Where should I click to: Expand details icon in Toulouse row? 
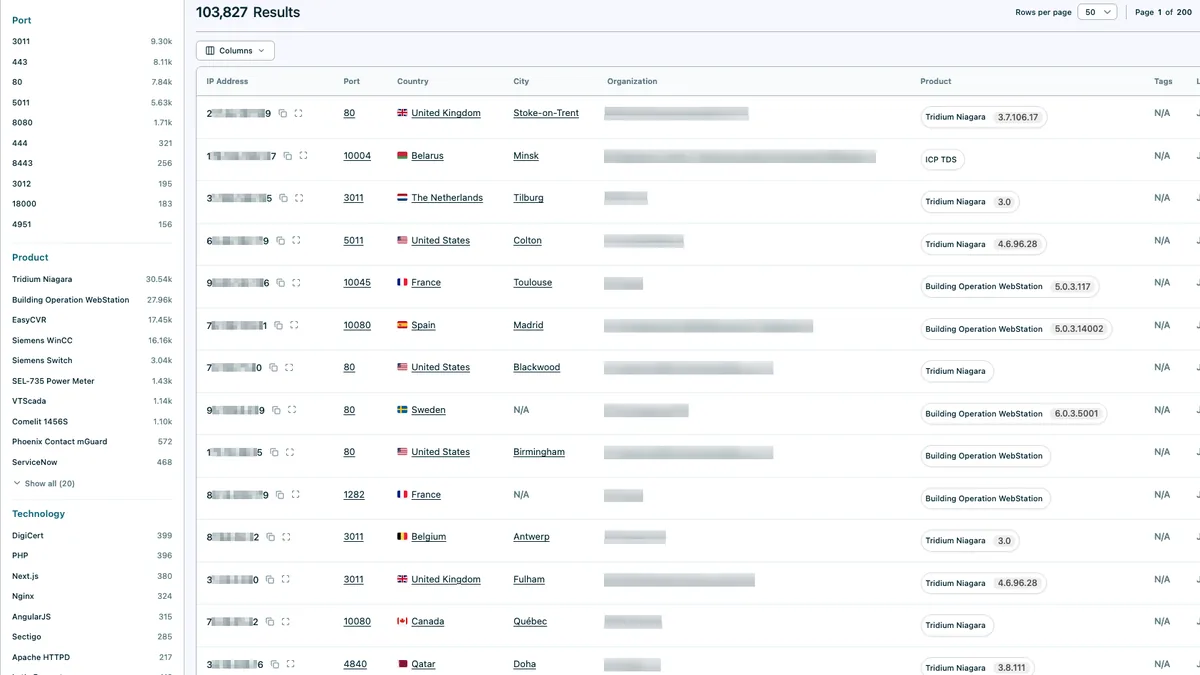297,283
